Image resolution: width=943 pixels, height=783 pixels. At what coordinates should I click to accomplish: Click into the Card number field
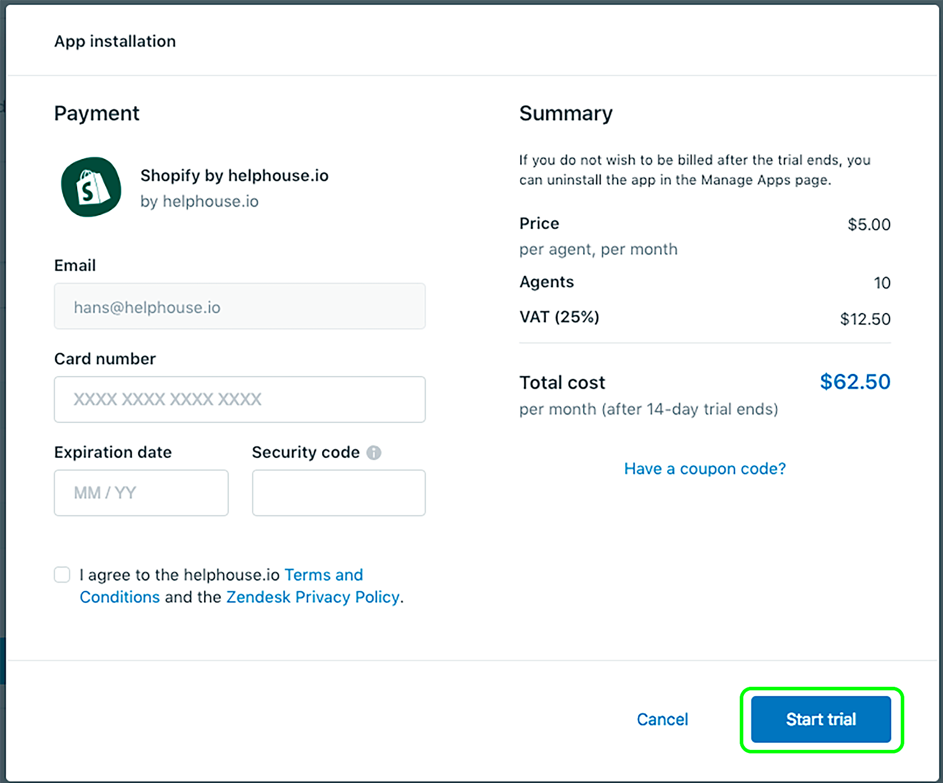[240, 399]
